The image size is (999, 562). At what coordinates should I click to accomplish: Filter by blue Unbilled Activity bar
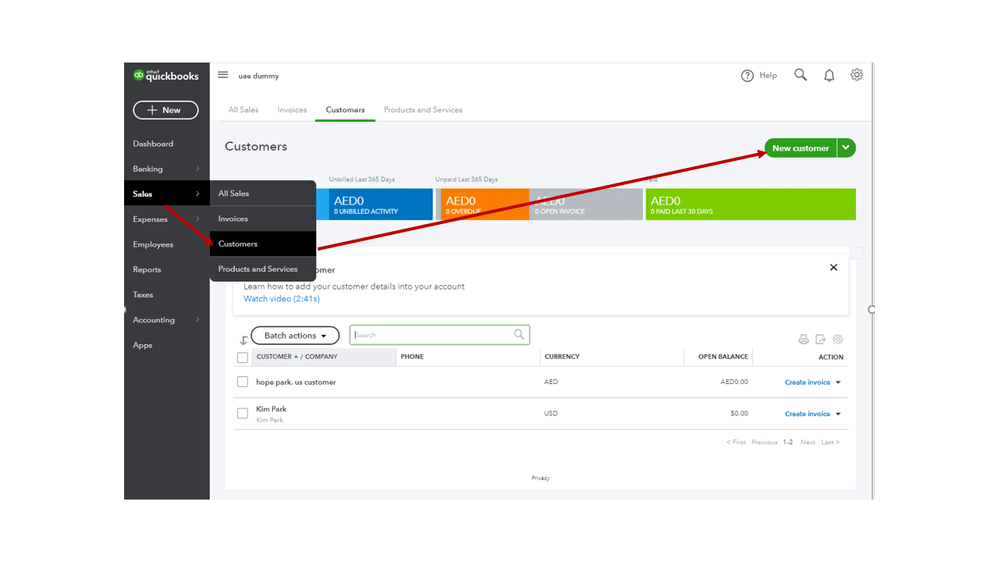(380, 204)
